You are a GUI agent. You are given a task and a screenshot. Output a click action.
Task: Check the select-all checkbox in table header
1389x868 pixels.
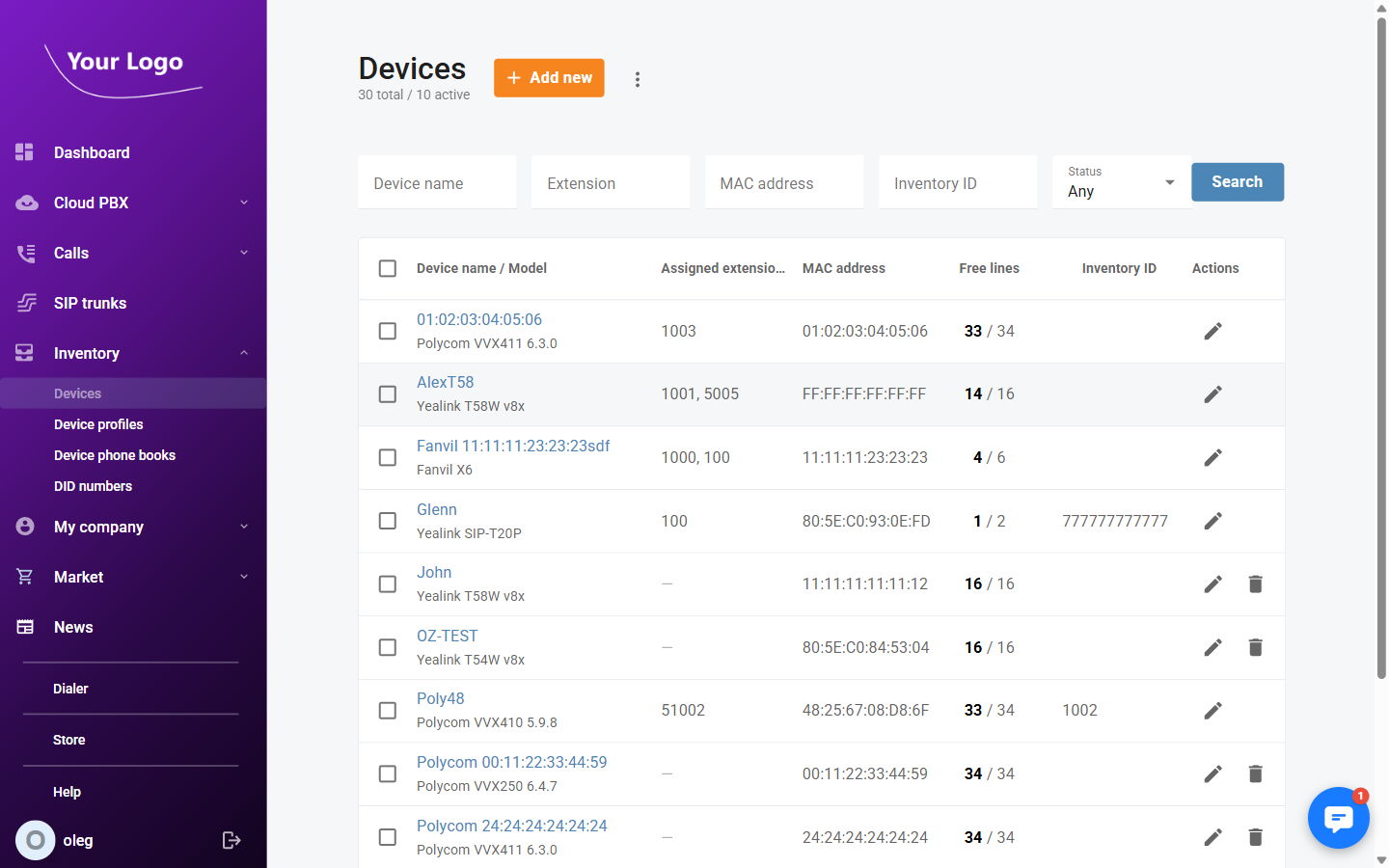(387, 268)
